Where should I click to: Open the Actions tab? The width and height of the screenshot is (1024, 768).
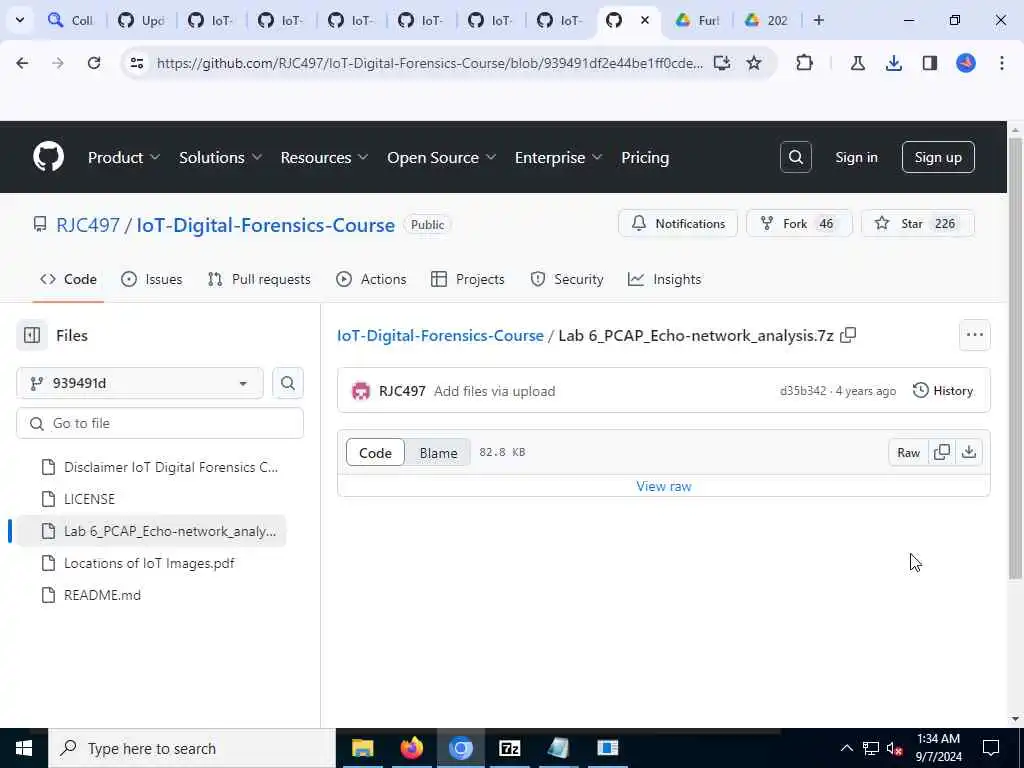coord(371,280)
